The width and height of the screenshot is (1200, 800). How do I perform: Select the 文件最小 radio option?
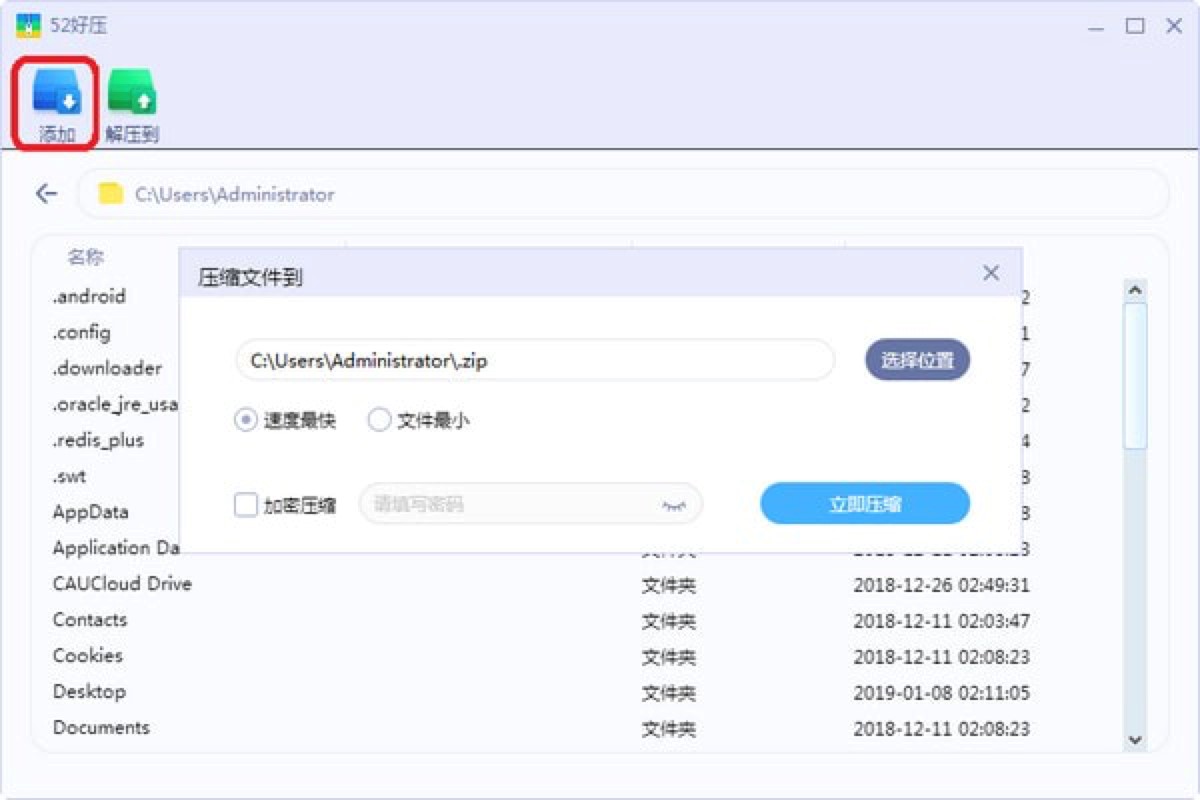379,420
